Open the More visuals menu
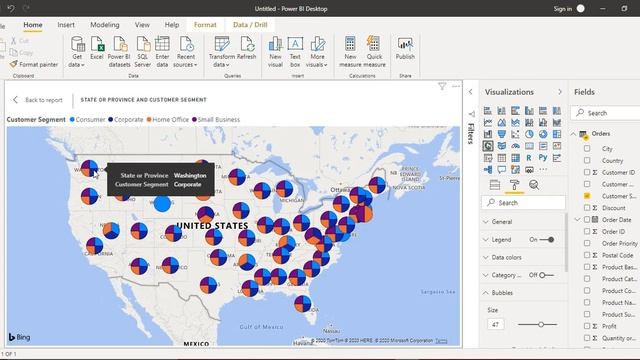 point(317,51)
